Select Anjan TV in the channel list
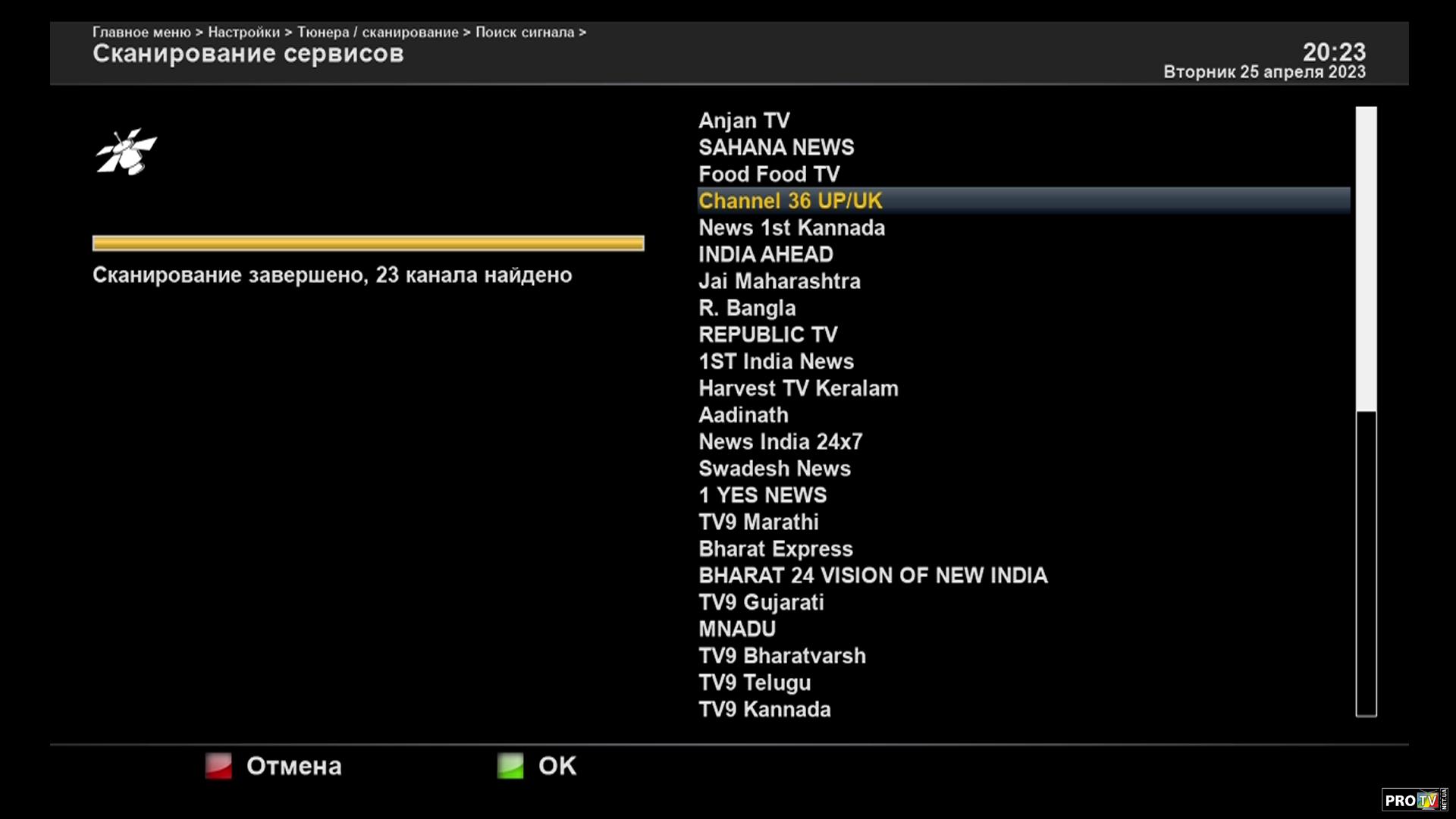This screenshot has width=1456, height=819. 744,121
